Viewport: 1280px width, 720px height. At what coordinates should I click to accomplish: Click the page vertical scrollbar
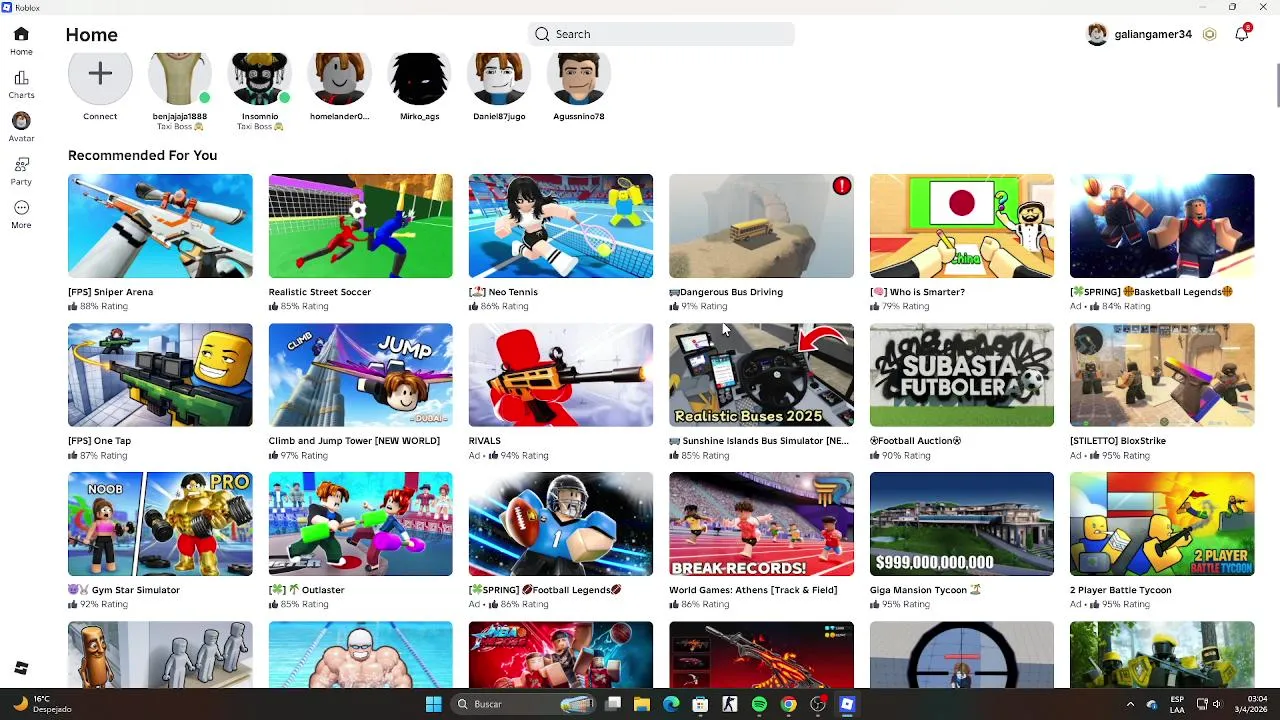[x=1277, y=84]
